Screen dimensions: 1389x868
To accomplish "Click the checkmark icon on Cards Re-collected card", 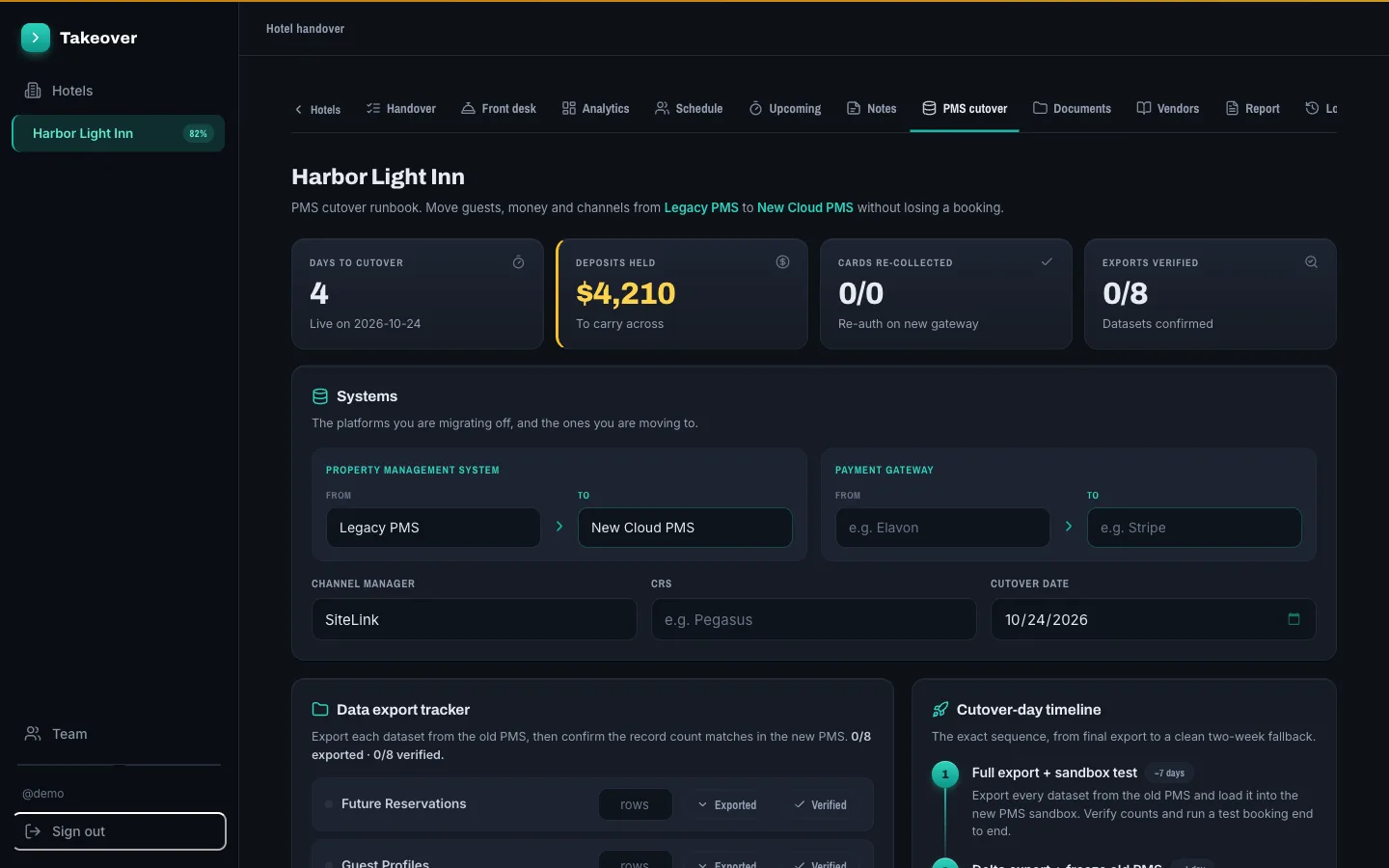I will click(x=1047, y=262).
